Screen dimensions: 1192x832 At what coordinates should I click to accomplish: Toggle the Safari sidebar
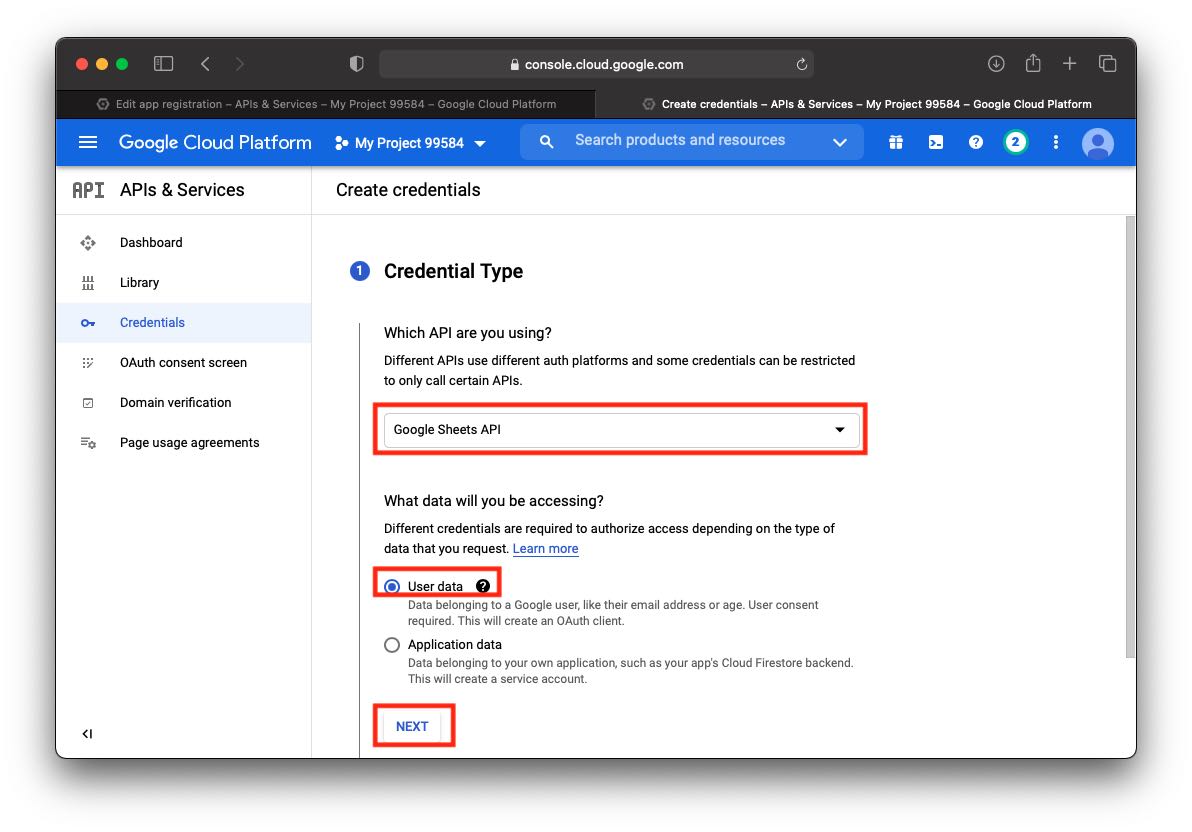163,64
